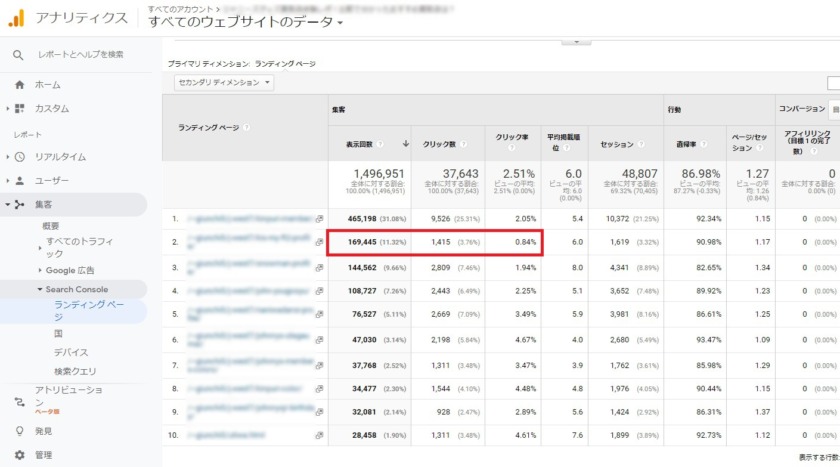Open the 発見 sidebar item
The width and height of the screenshot is (840, 467).
tap(43, 431)
